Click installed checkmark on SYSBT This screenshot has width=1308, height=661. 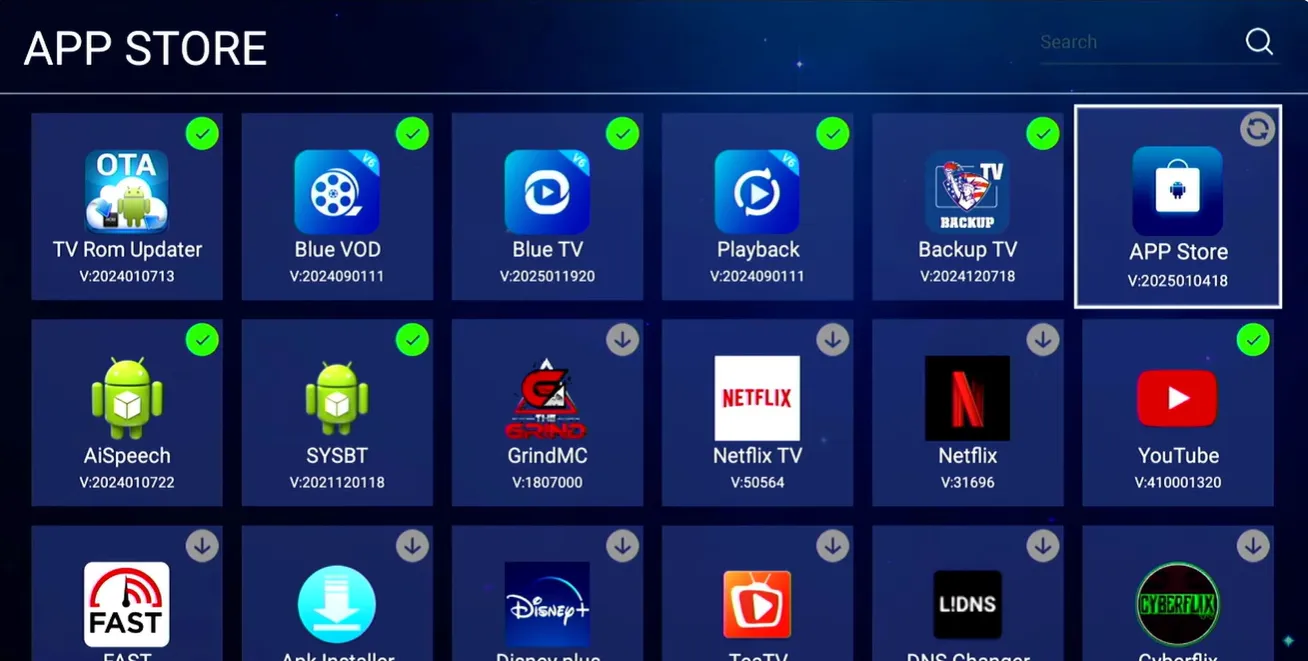(412, 340)
